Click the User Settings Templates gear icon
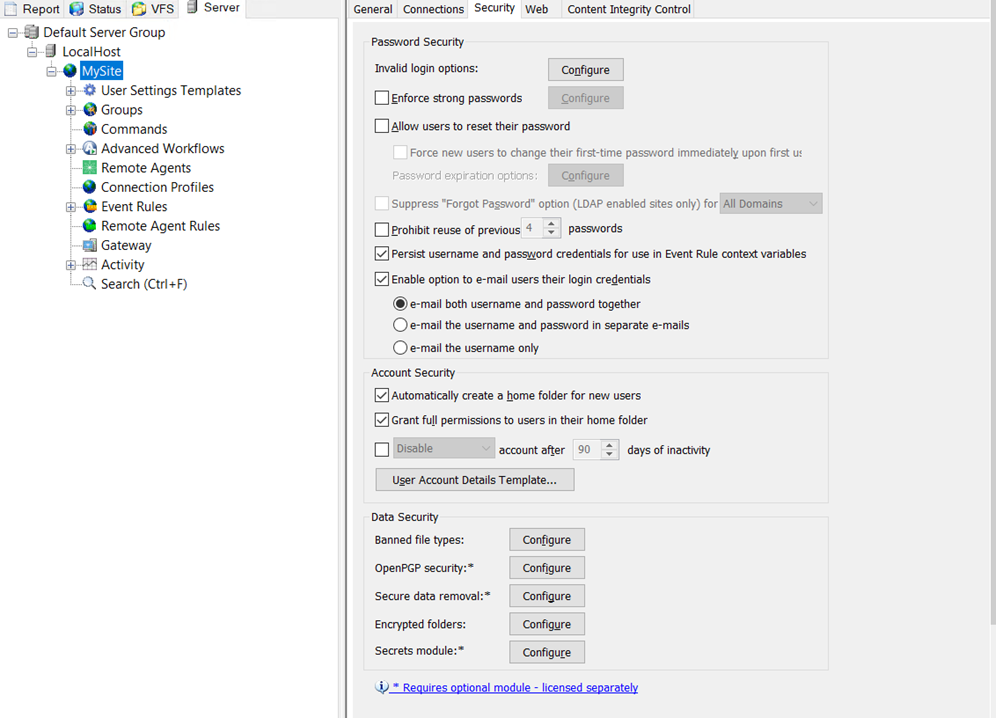The height and width of the screenshot is (718, 996). click(90, 90)
